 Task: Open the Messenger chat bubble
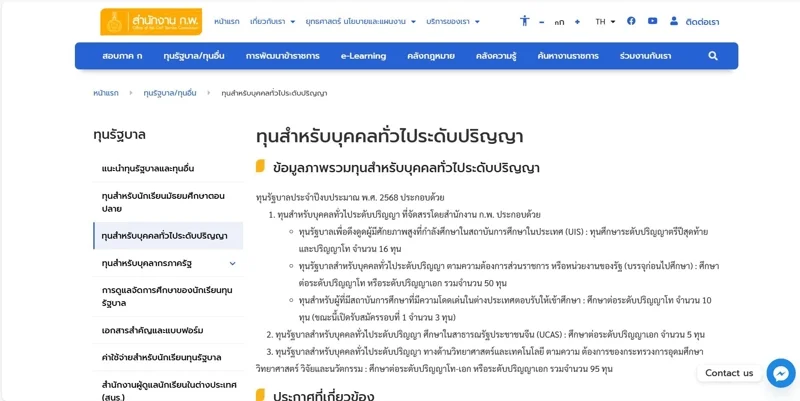[x=781, y=373]
